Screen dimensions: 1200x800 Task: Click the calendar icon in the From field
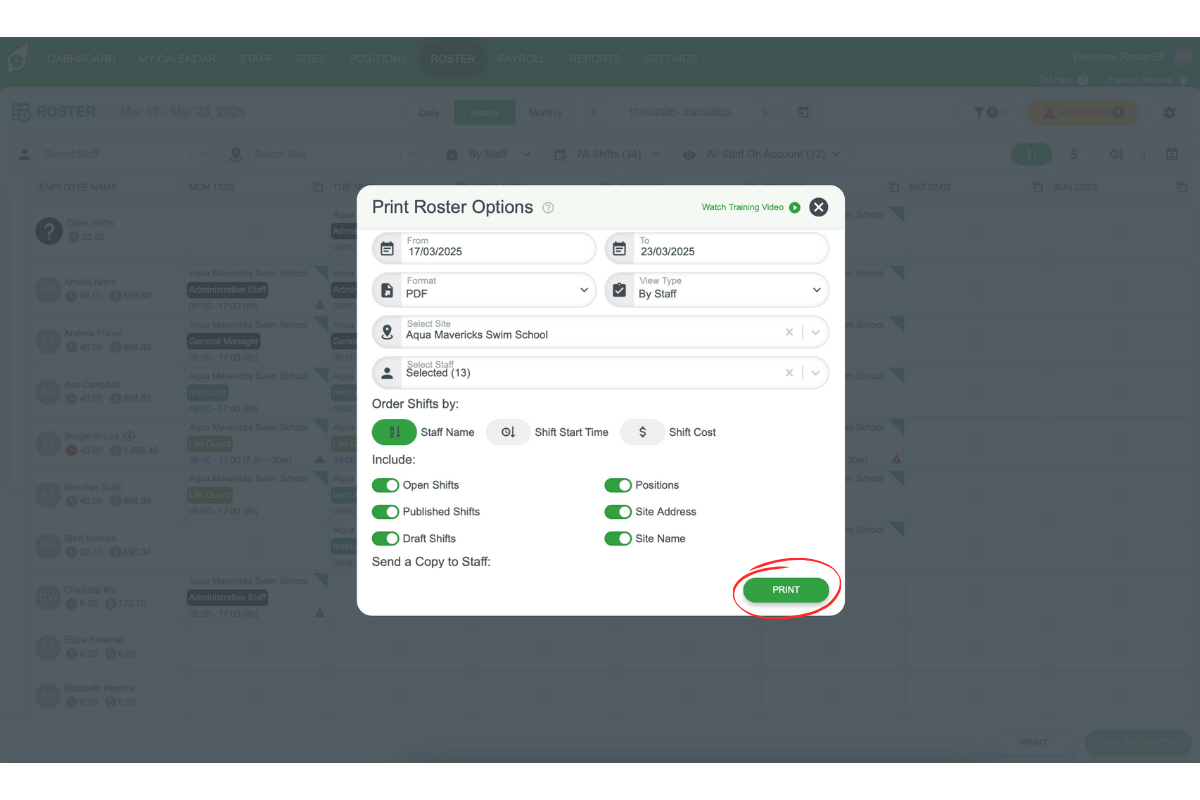pyautogui.click(x=389, y=248)
